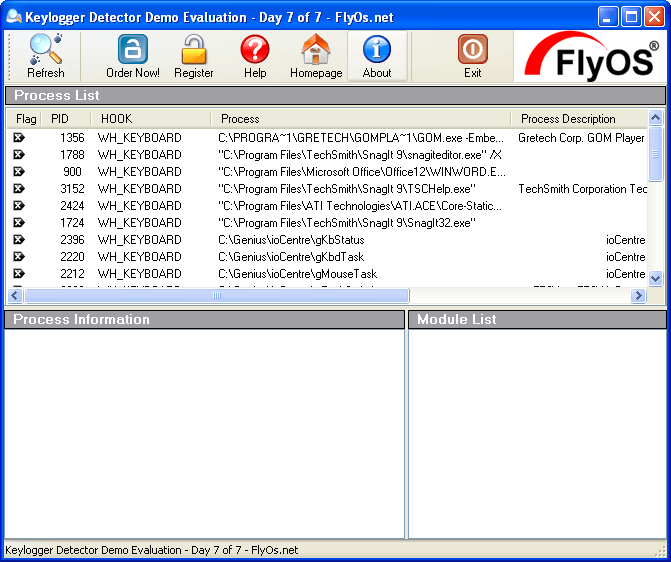Select the ATI.ACE Core-Static process path
This screenshot has width=671, height=562.
pyautogui.click(x=360, y=206)
